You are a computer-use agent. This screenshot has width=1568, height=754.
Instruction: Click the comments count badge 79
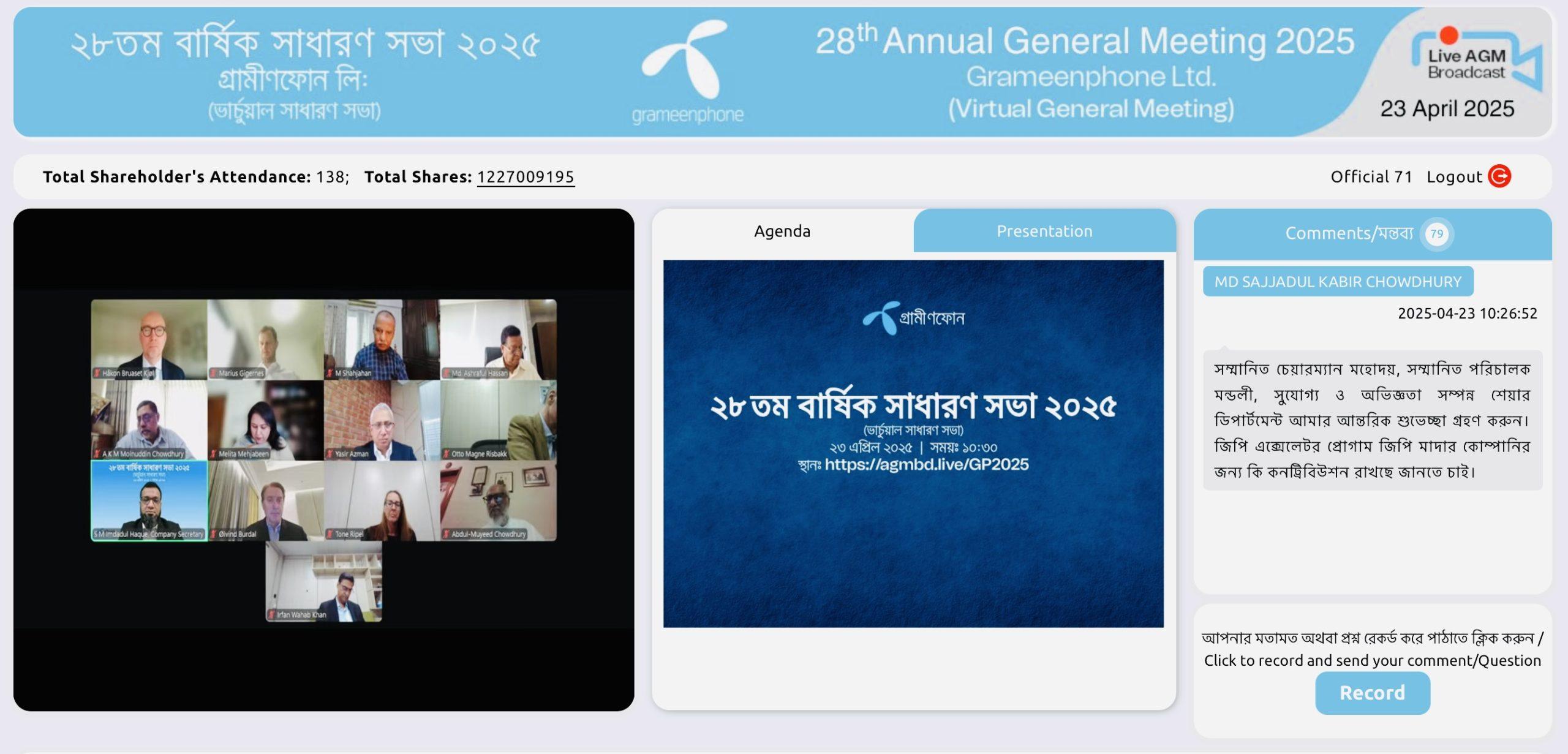(1436, 233)
